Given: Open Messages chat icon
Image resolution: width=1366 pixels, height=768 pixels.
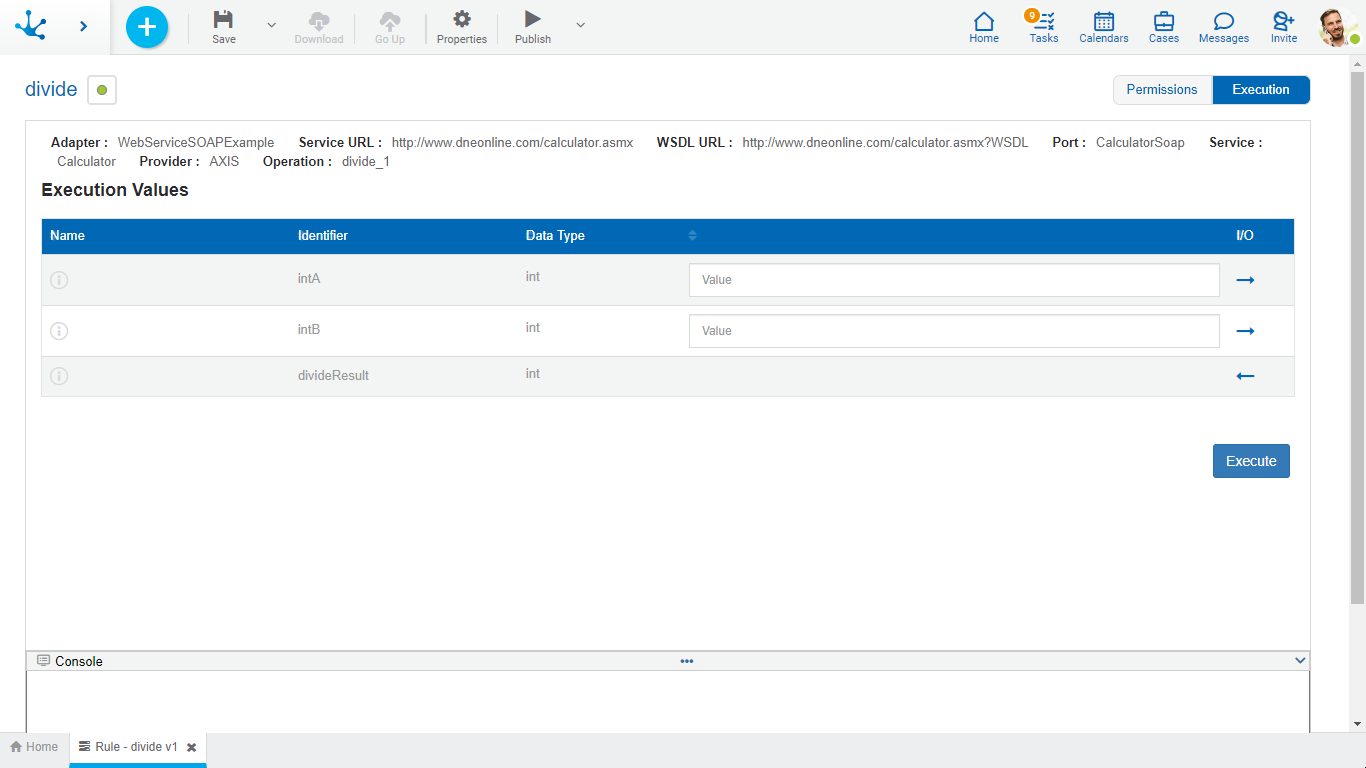Looking at the screenshot, I should tap(1223, 27).
